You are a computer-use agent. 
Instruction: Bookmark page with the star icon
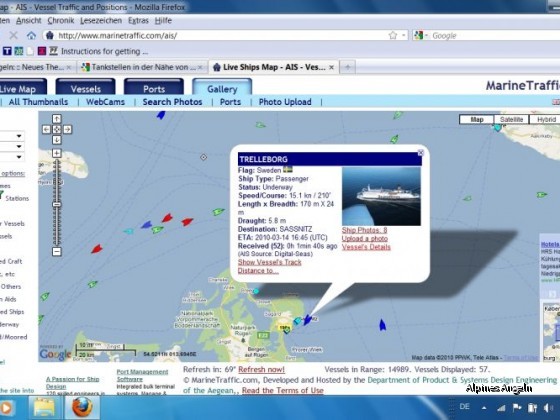point(393,35)
